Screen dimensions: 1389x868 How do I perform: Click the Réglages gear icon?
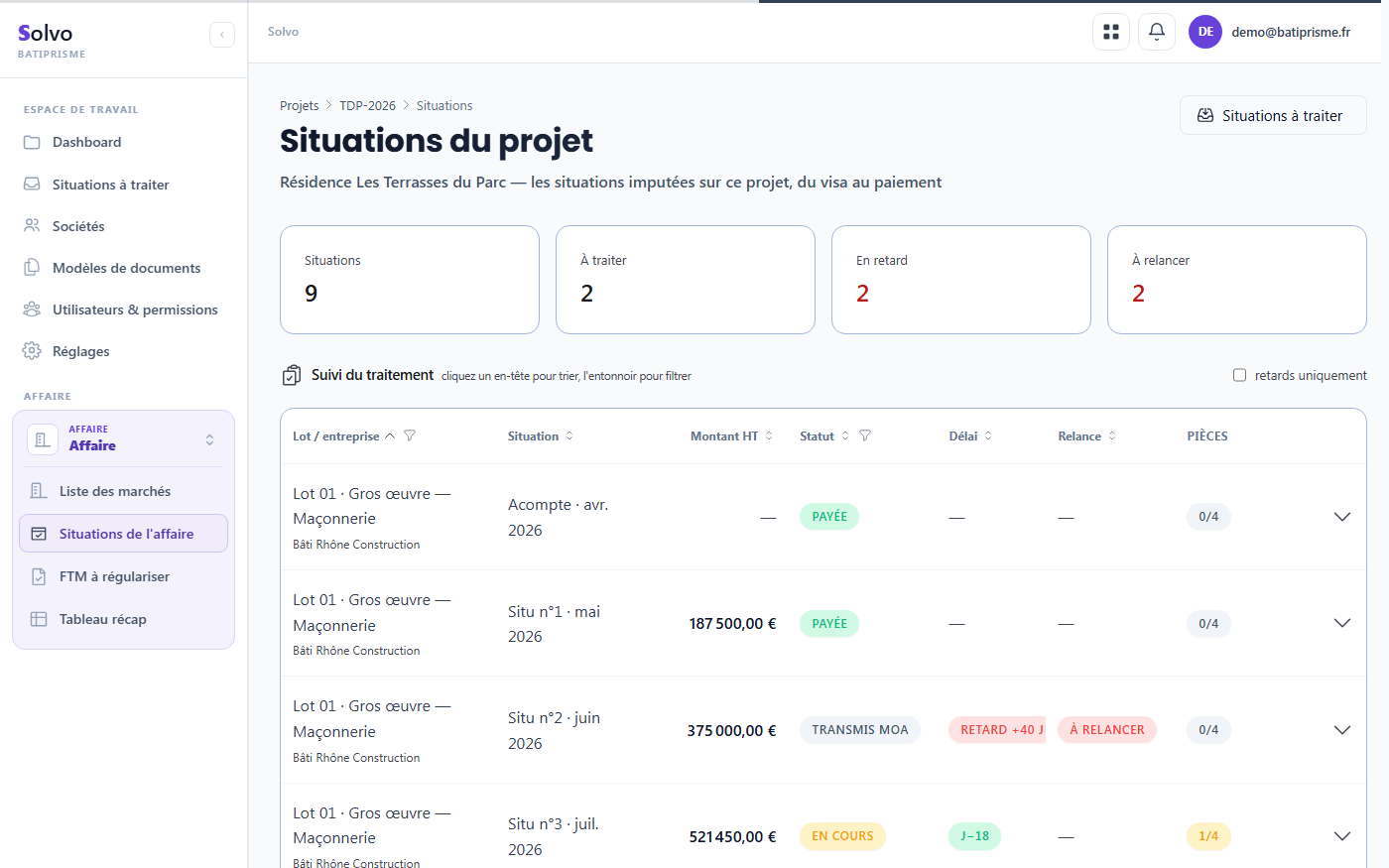pyautogui.click(x=32, y=351)
